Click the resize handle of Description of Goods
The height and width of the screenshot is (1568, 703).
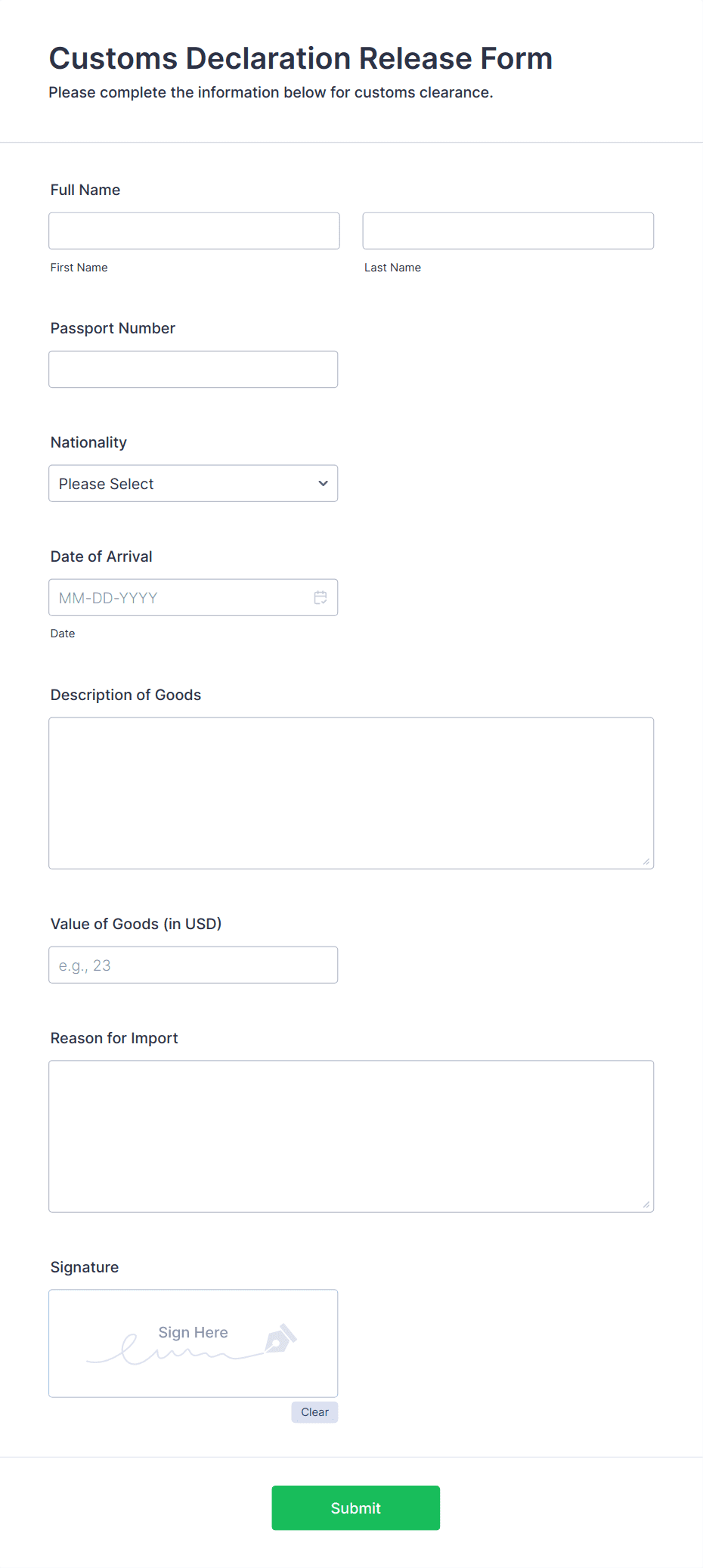[648, 861]
